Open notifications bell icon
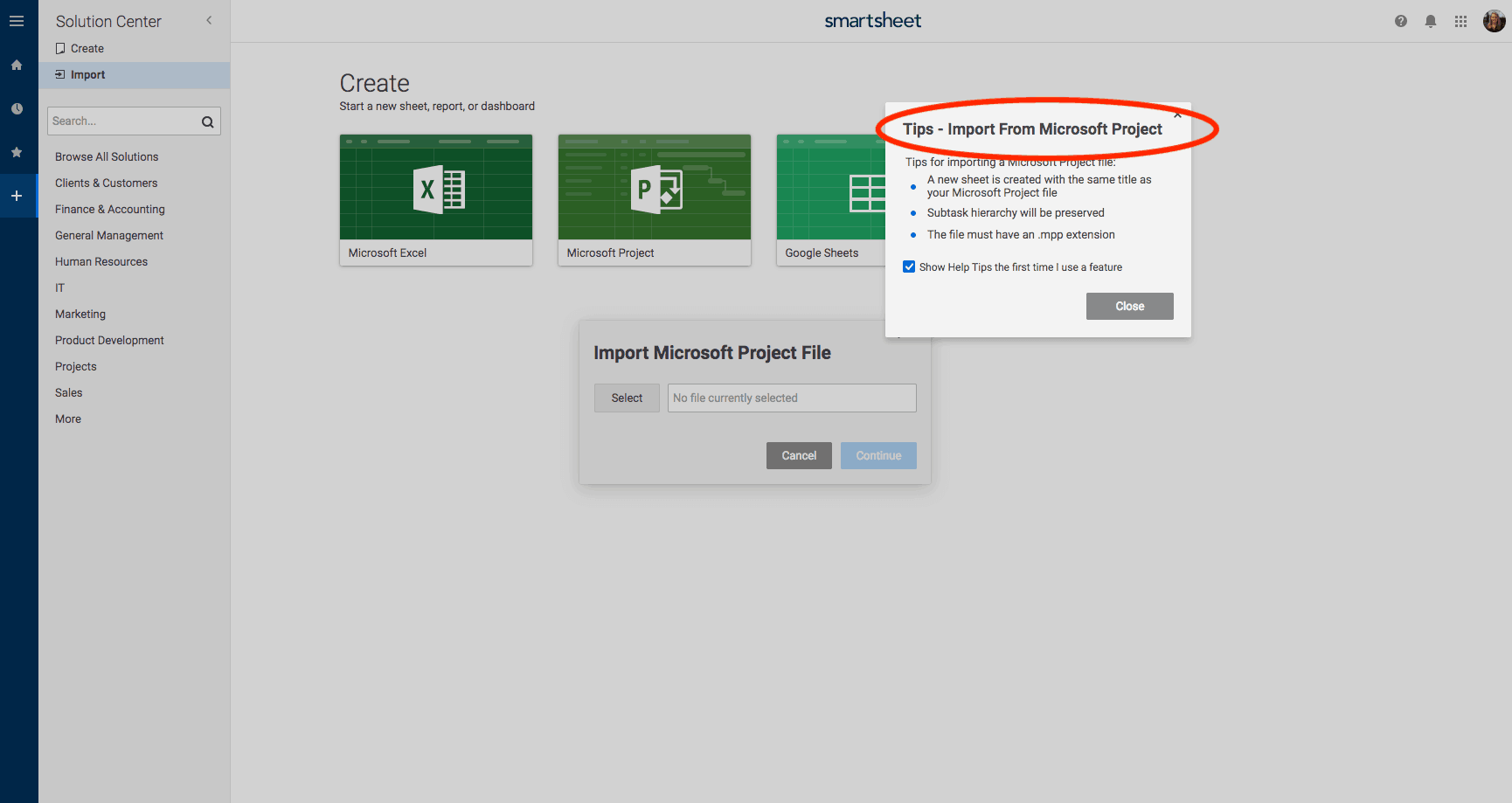1512x803 pixels. tap(1431, 21)
